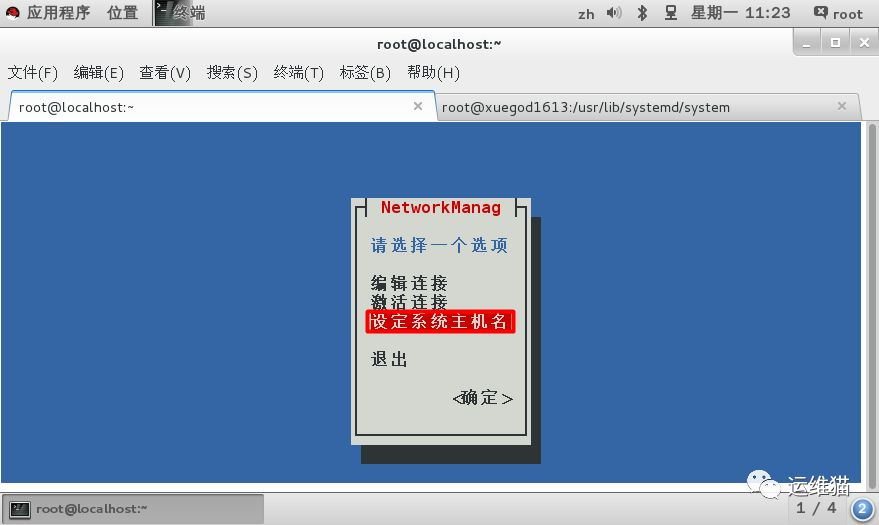Open the 终端(T) menu
Image resolution: width=879 pixels, height=525 pixels.
(x=298, y=73)
